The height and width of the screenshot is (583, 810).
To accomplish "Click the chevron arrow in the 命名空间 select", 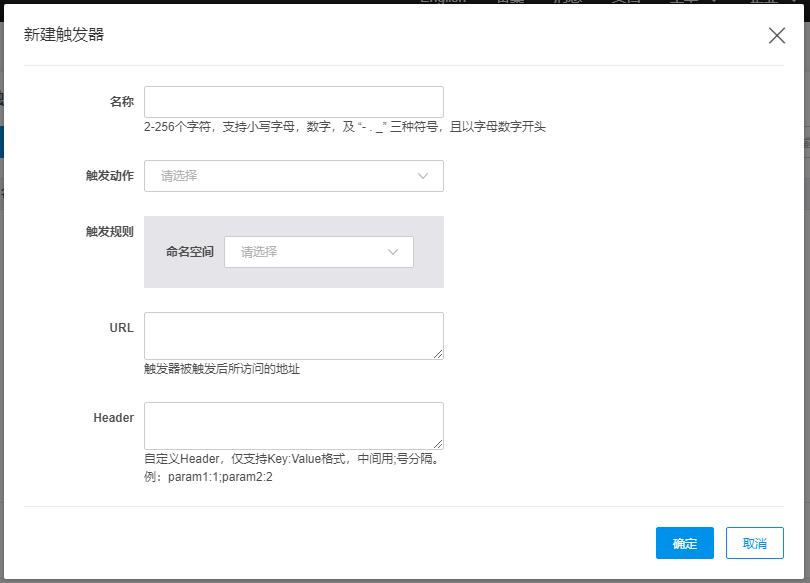I will click(393, 252).
